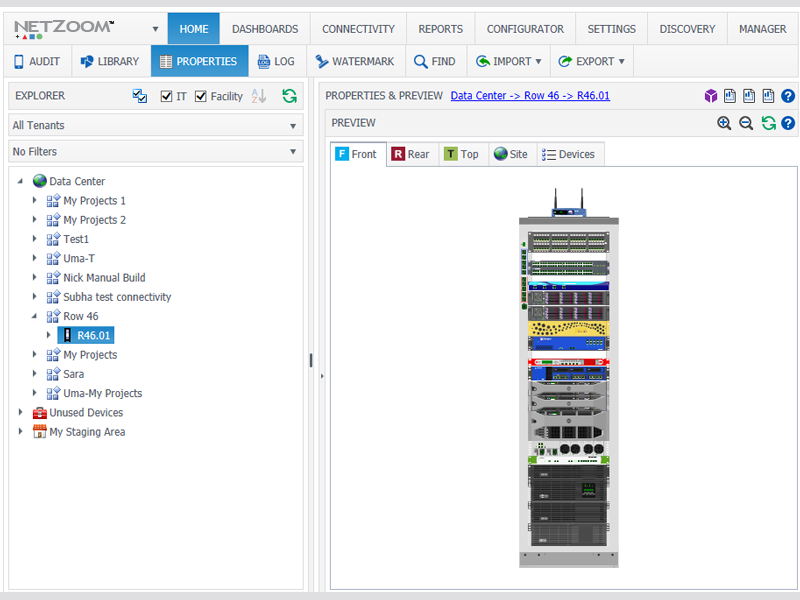This screenshot has height=600, width=800.
Task: Click the Data Center globe icon
Action: click(39, 181)
